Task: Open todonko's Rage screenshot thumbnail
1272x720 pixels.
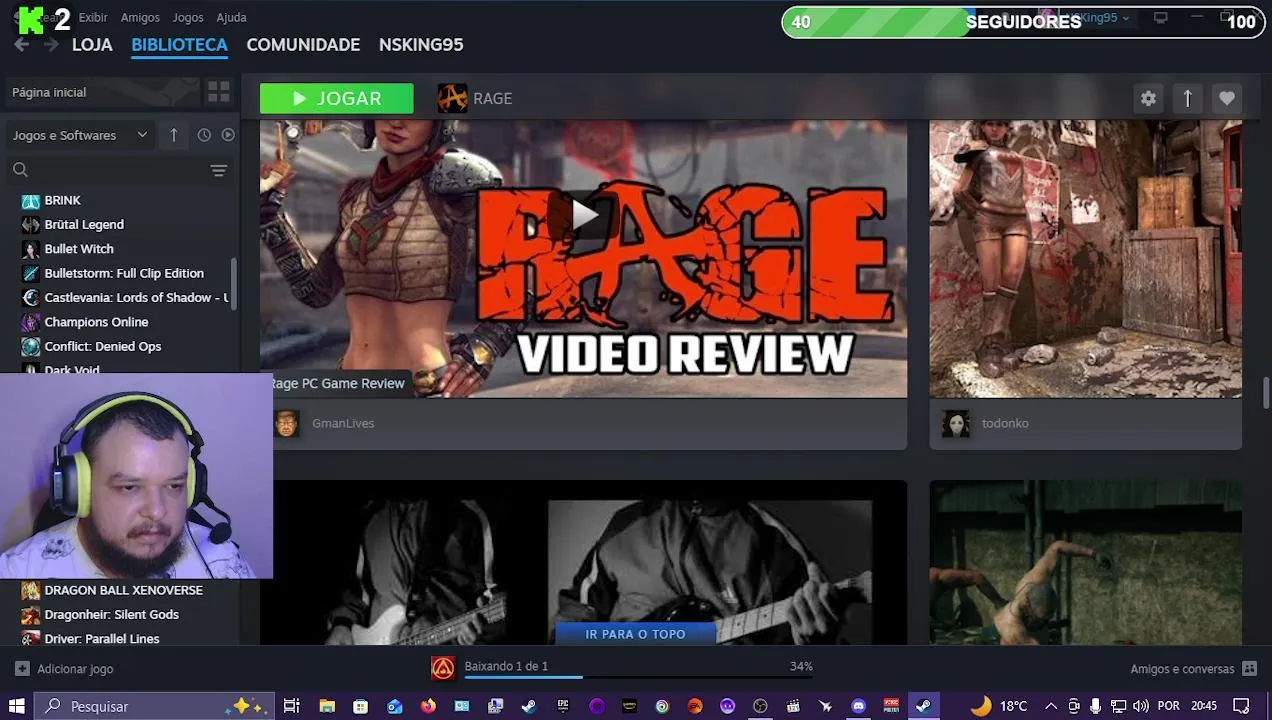Action: click(x=1085, y=259)
